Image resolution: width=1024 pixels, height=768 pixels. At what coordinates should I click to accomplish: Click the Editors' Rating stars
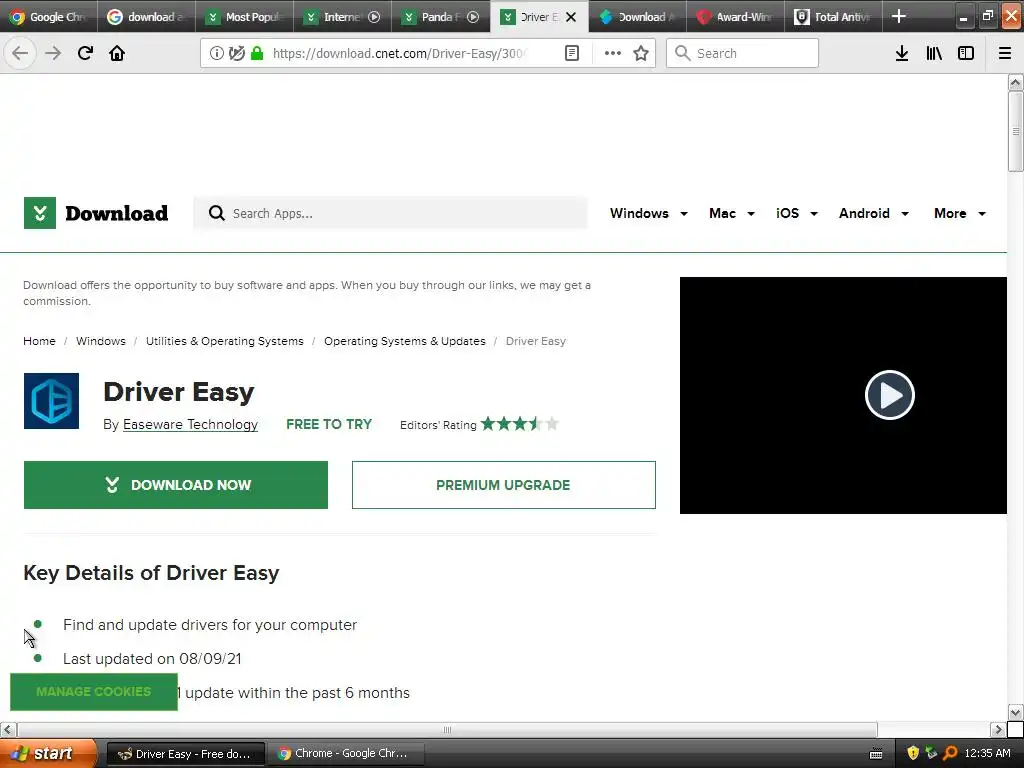pos(520,424)
